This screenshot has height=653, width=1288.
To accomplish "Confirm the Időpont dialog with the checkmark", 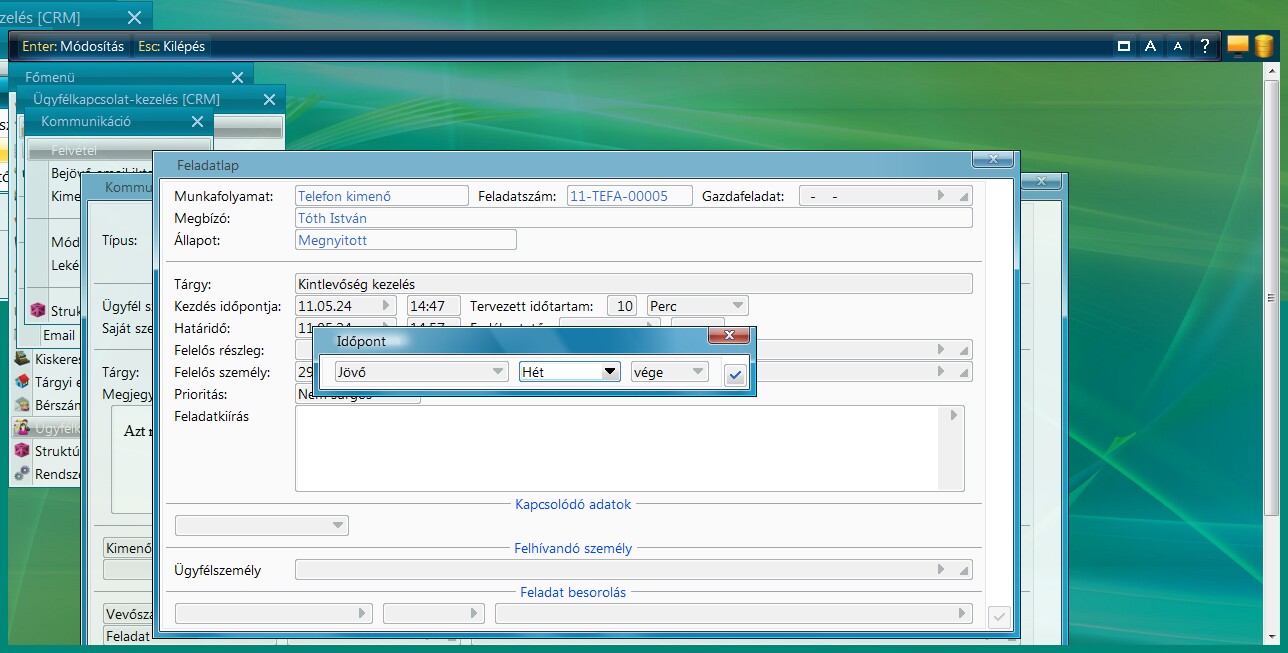I will point(735,375).
